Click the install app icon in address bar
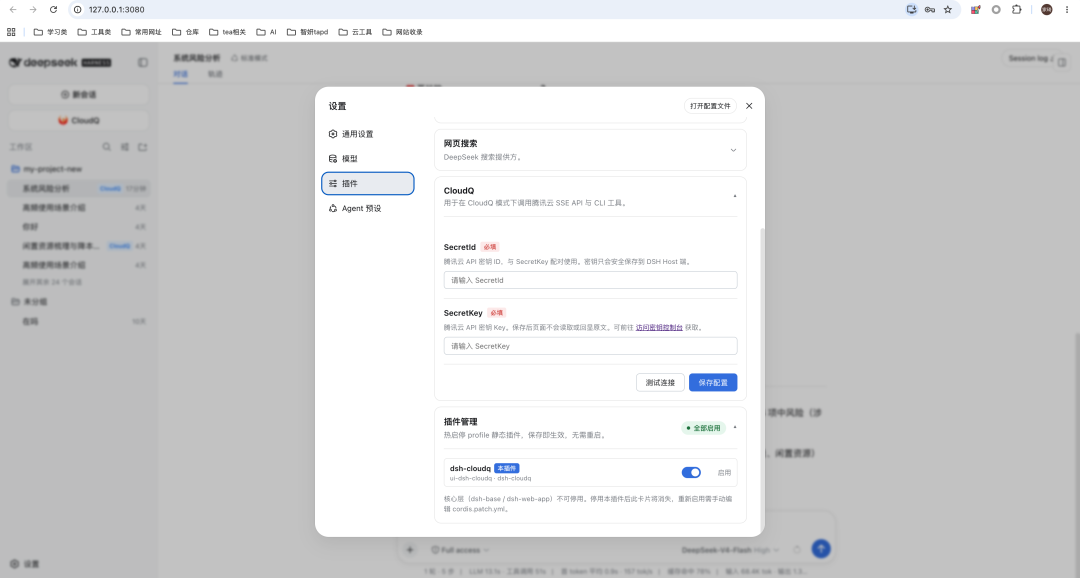This screenshot has width=1080, height=578. tap(911, 10)
